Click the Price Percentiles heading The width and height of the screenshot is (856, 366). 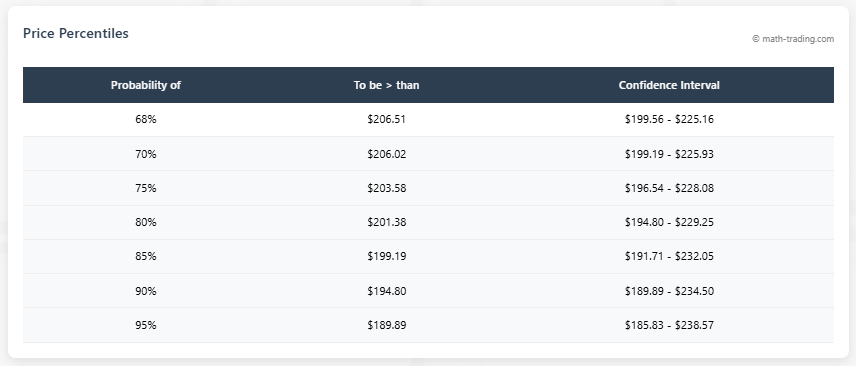pyautogui.click(x=75, y=33)
